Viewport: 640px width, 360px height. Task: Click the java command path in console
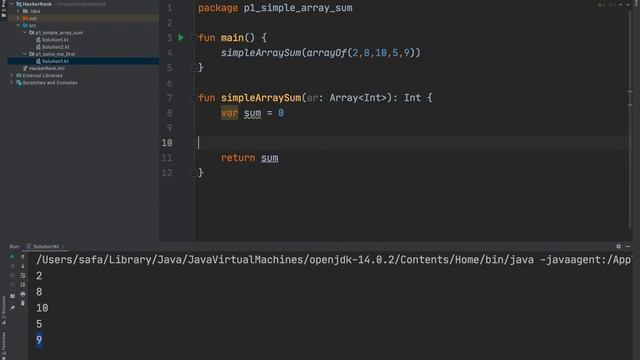pos(333,260)
